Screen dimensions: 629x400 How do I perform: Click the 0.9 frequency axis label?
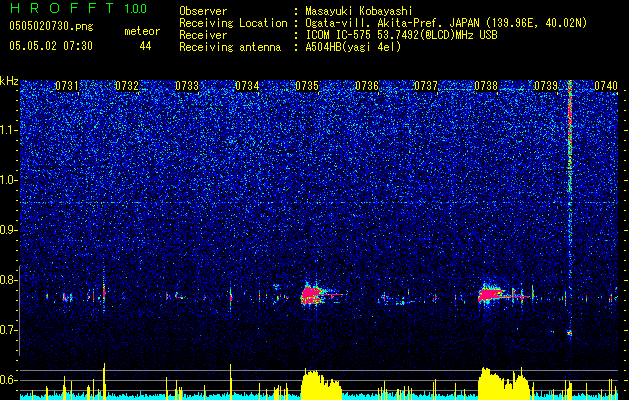click(8, 230)
